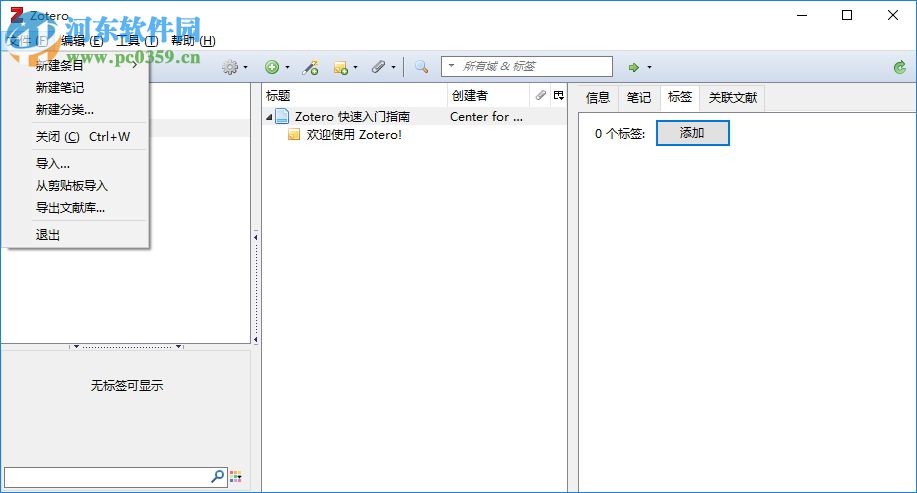Screen dimensions: 917x493
Task: Click the green New Item plus icon
Action: (272, 67)
